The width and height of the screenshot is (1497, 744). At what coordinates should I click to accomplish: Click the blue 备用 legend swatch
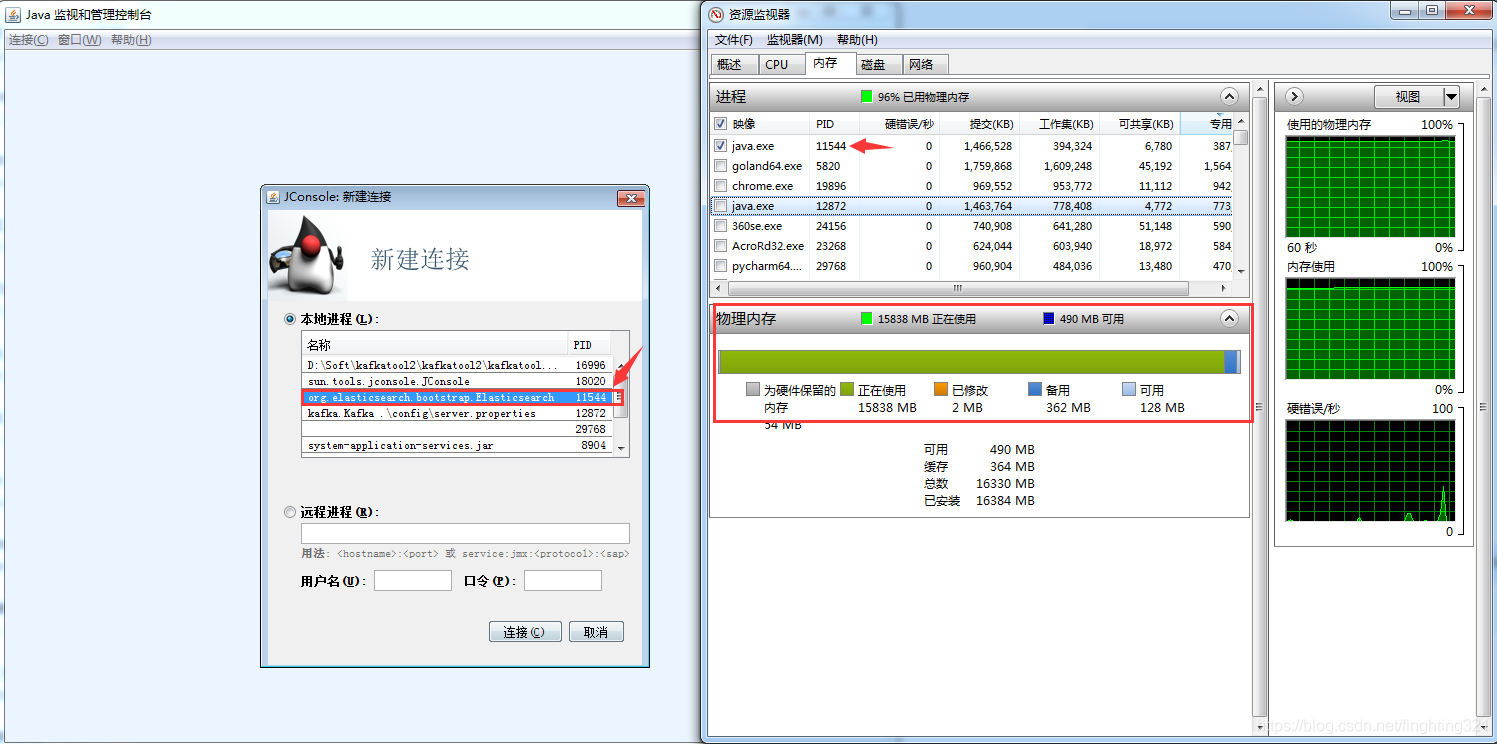click(x=1035, y=390)
